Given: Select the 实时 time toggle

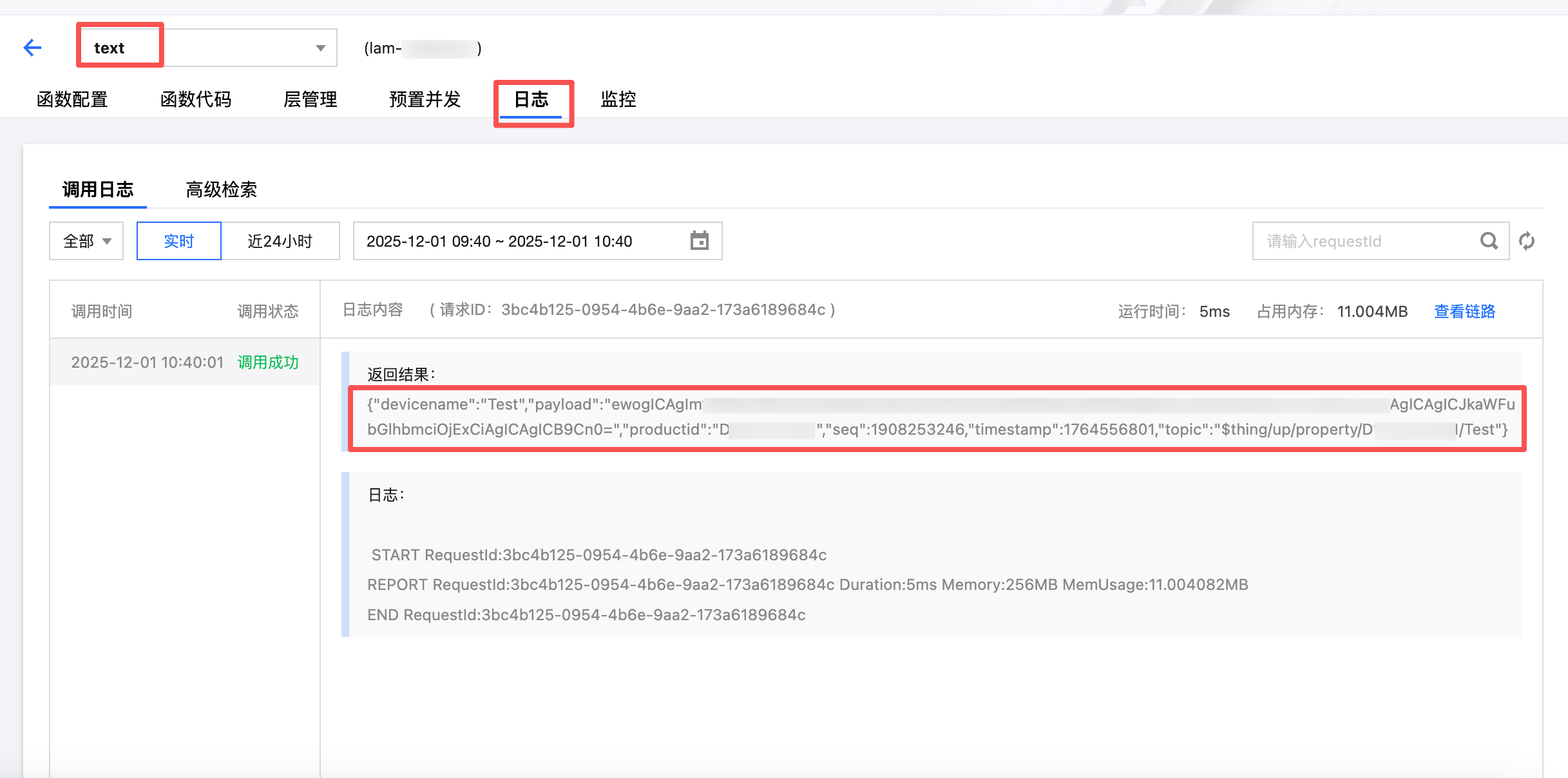Looking at the screenshot, I should [x=178, y=241].
